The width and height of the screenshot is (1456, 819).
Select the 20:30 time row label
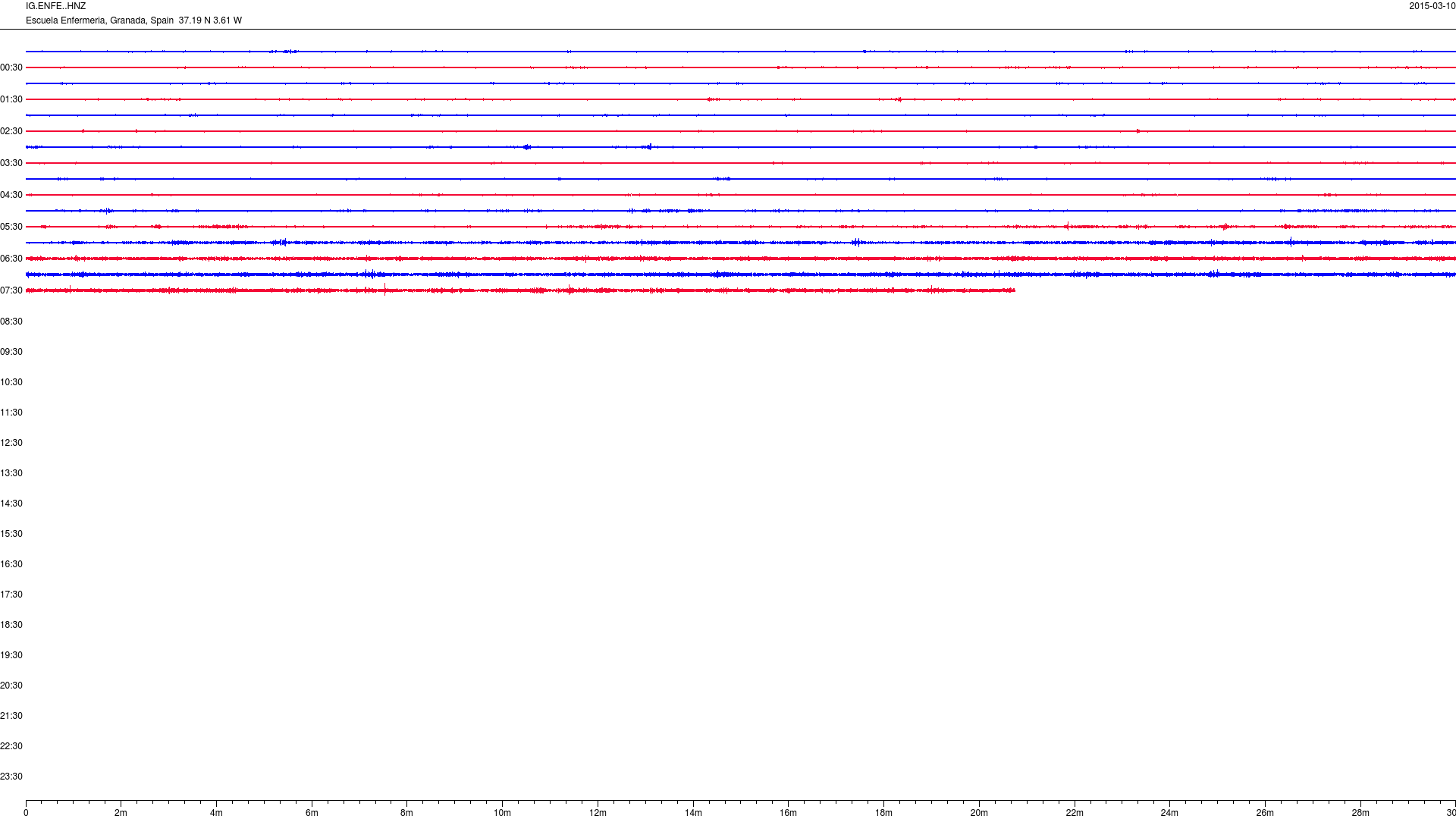point(11,686)
